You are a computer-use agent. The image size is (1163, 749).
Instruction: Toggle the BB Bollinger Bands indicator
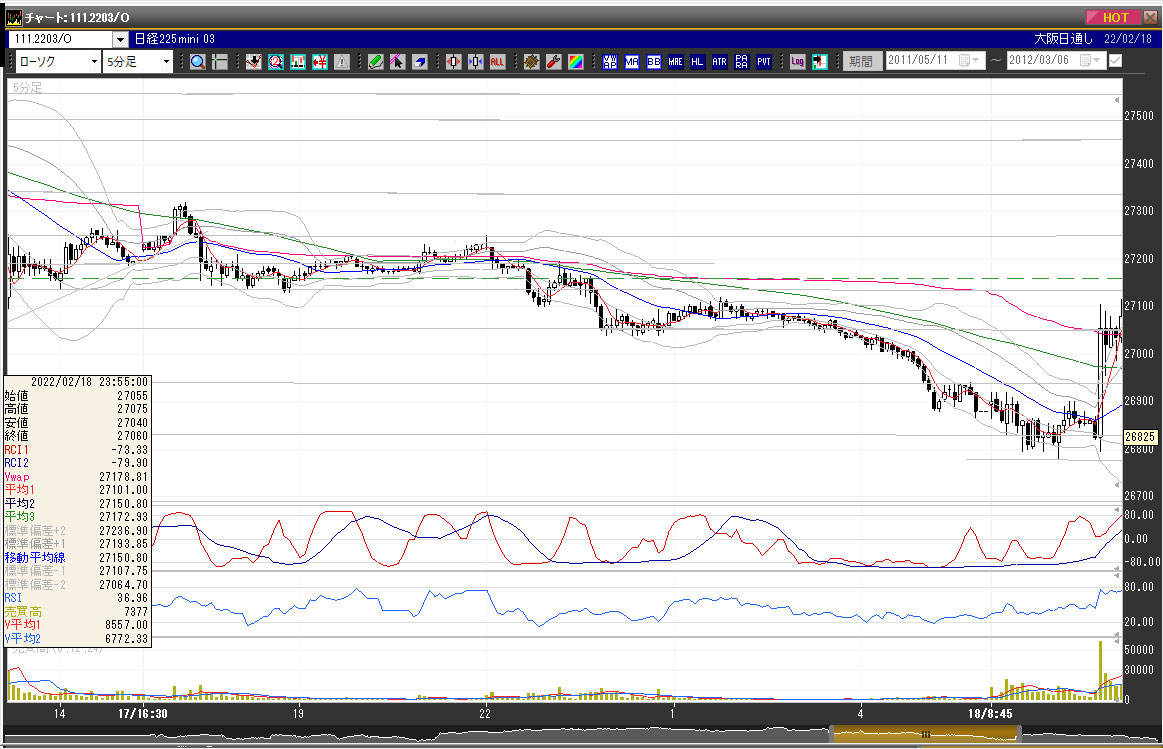[653, 62]
